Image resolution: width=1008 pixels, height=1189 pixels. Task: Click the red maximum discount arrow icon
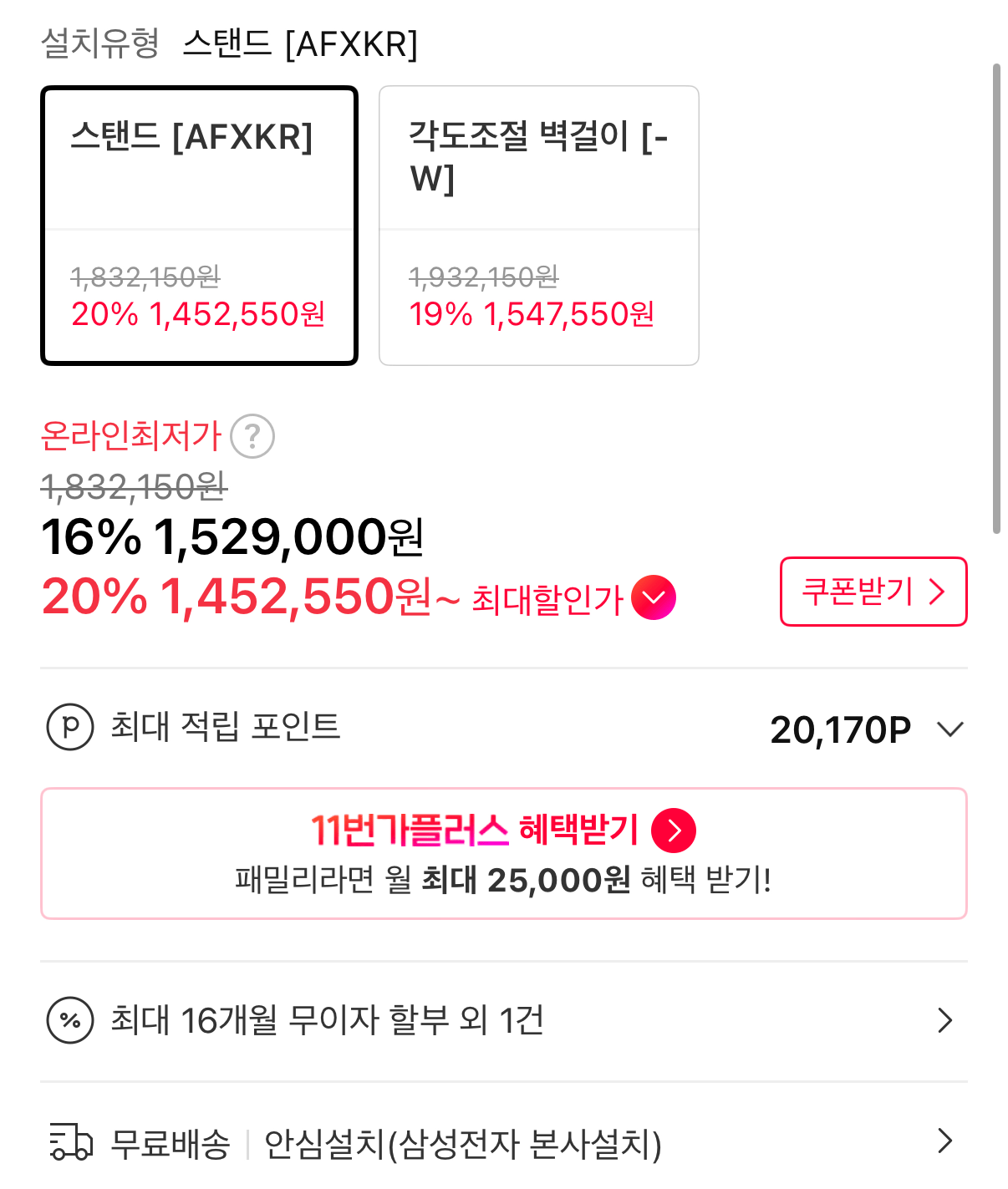click(654, 597)
